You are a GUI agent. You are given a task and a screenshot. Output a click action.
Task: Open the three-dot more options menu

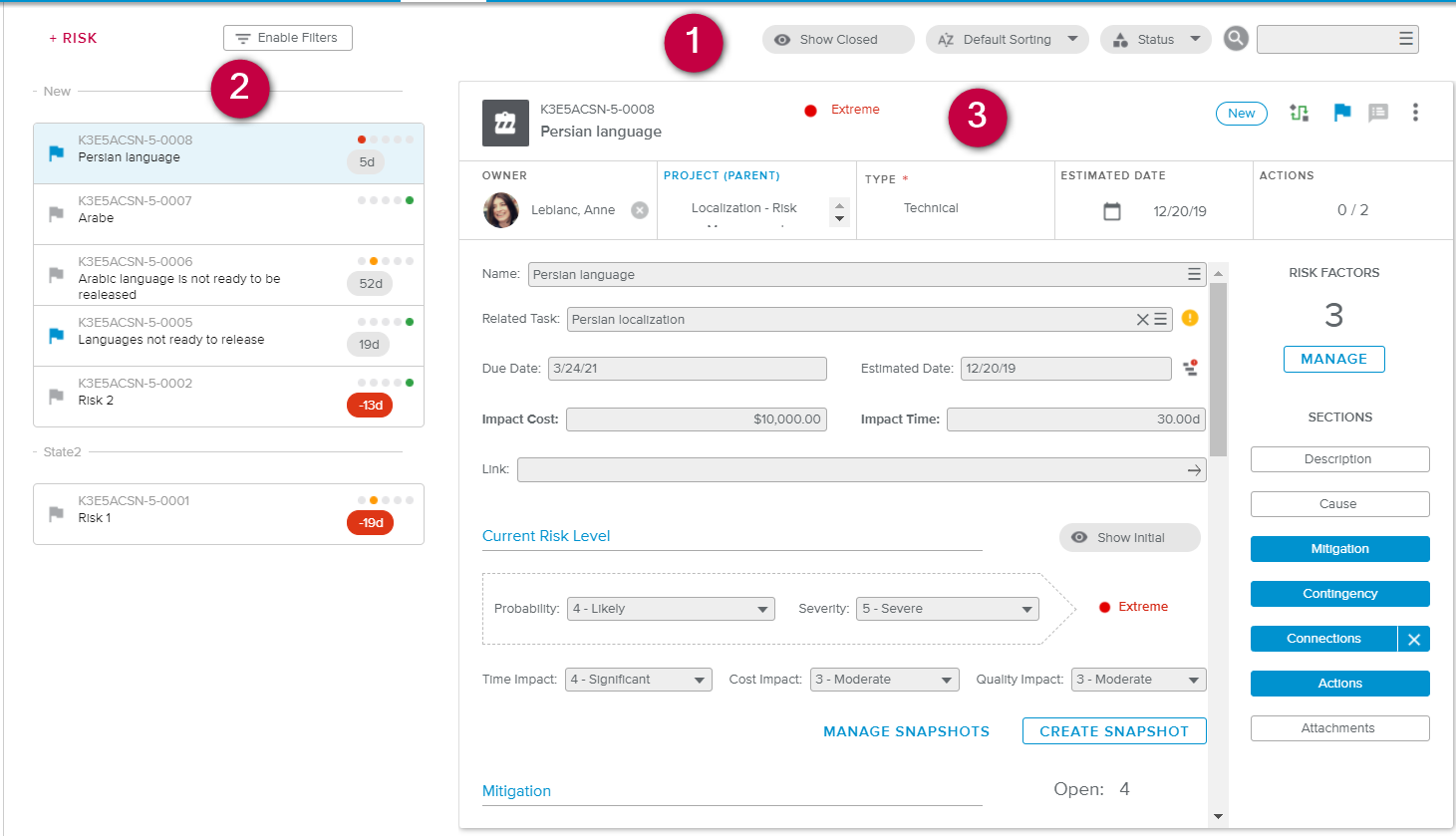click(x=1415, y=113)
